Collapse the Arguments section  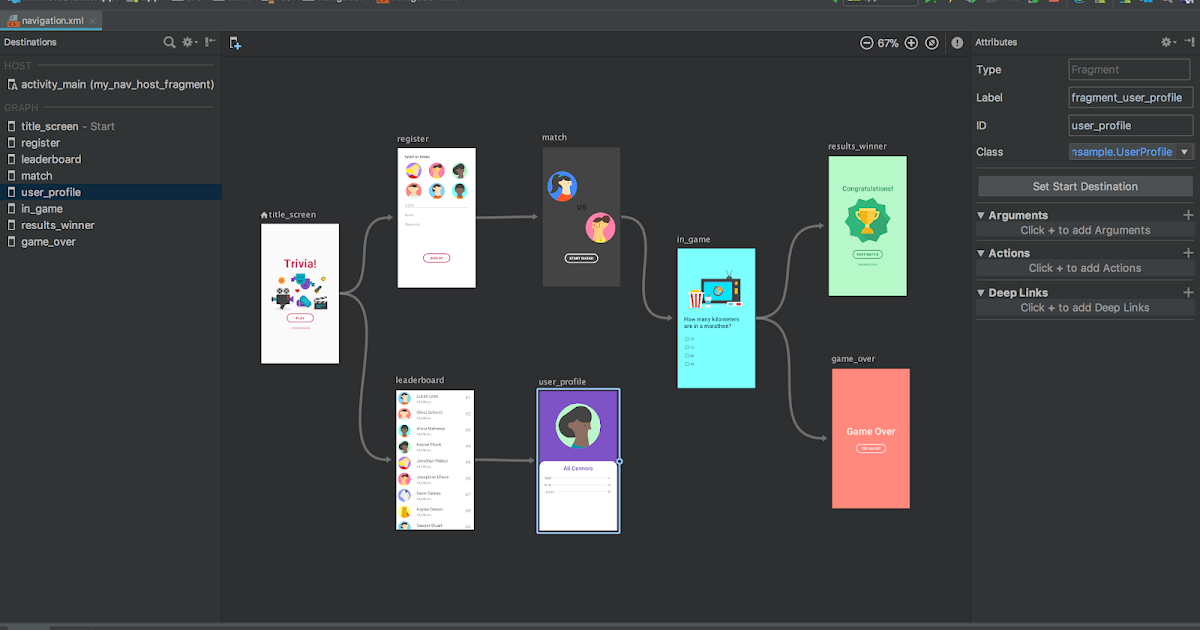click(981, 215)
